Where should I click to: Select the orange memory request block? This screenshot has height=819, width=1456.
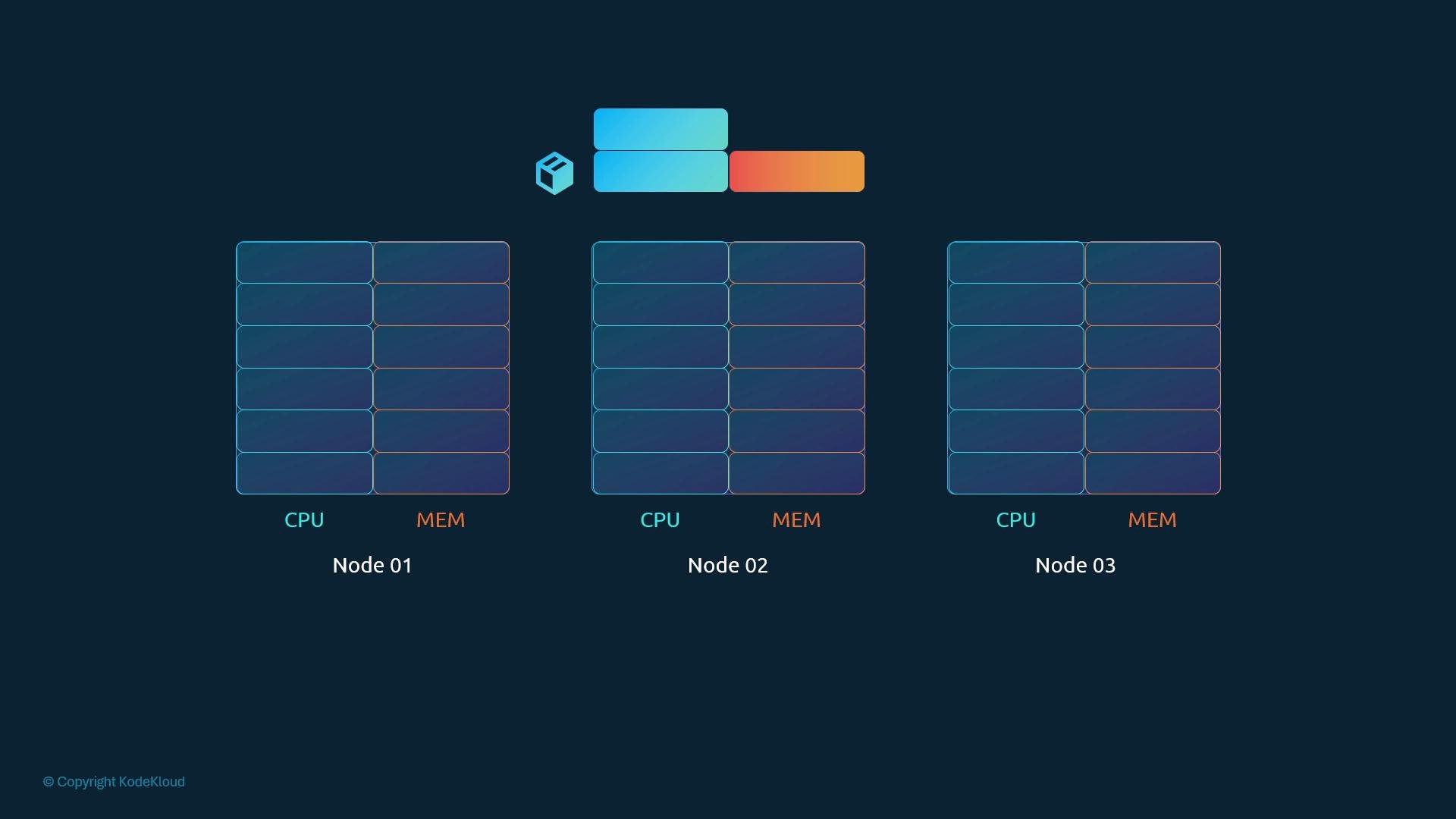click(x=796, y=171)
